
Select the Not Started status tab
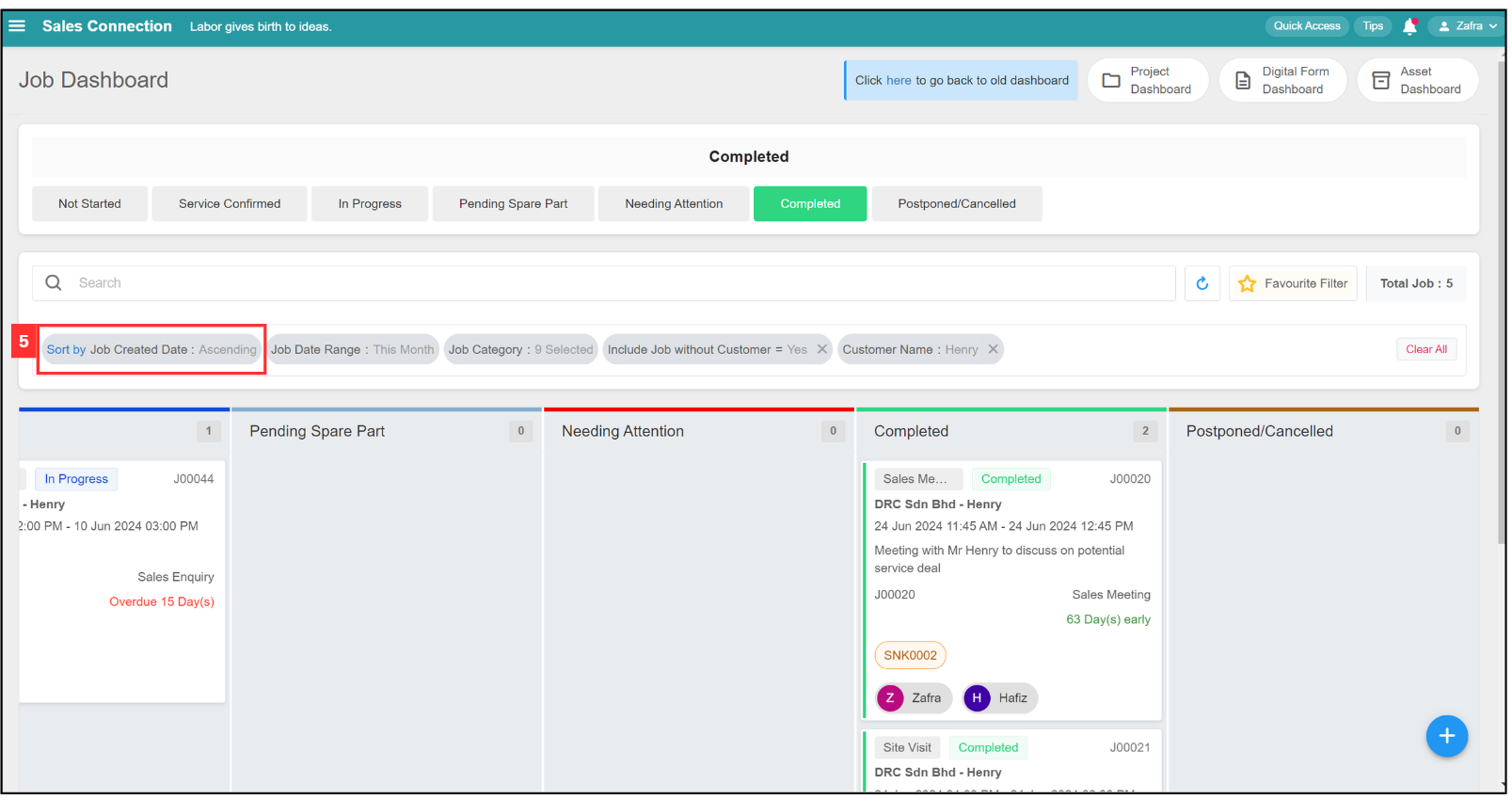click(89, 203)
